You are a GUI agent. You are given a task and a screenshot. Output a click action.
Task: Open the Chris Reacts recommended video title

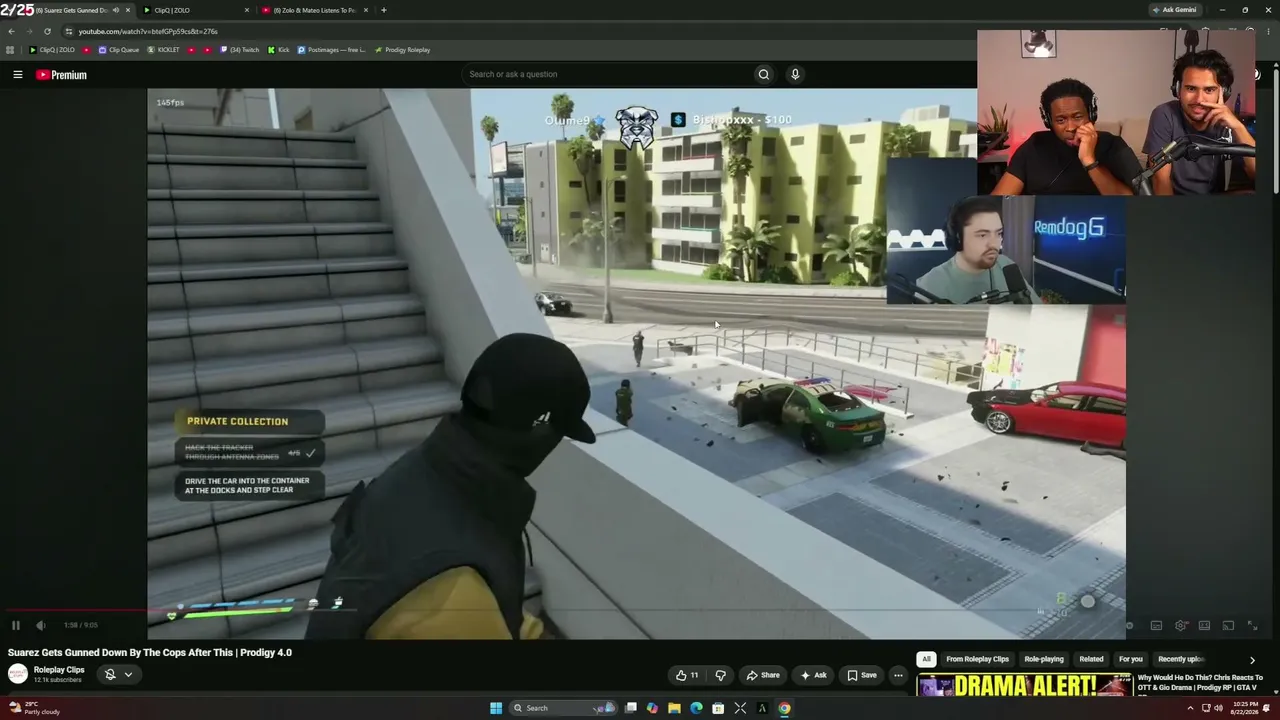[x=1200, y=682]
